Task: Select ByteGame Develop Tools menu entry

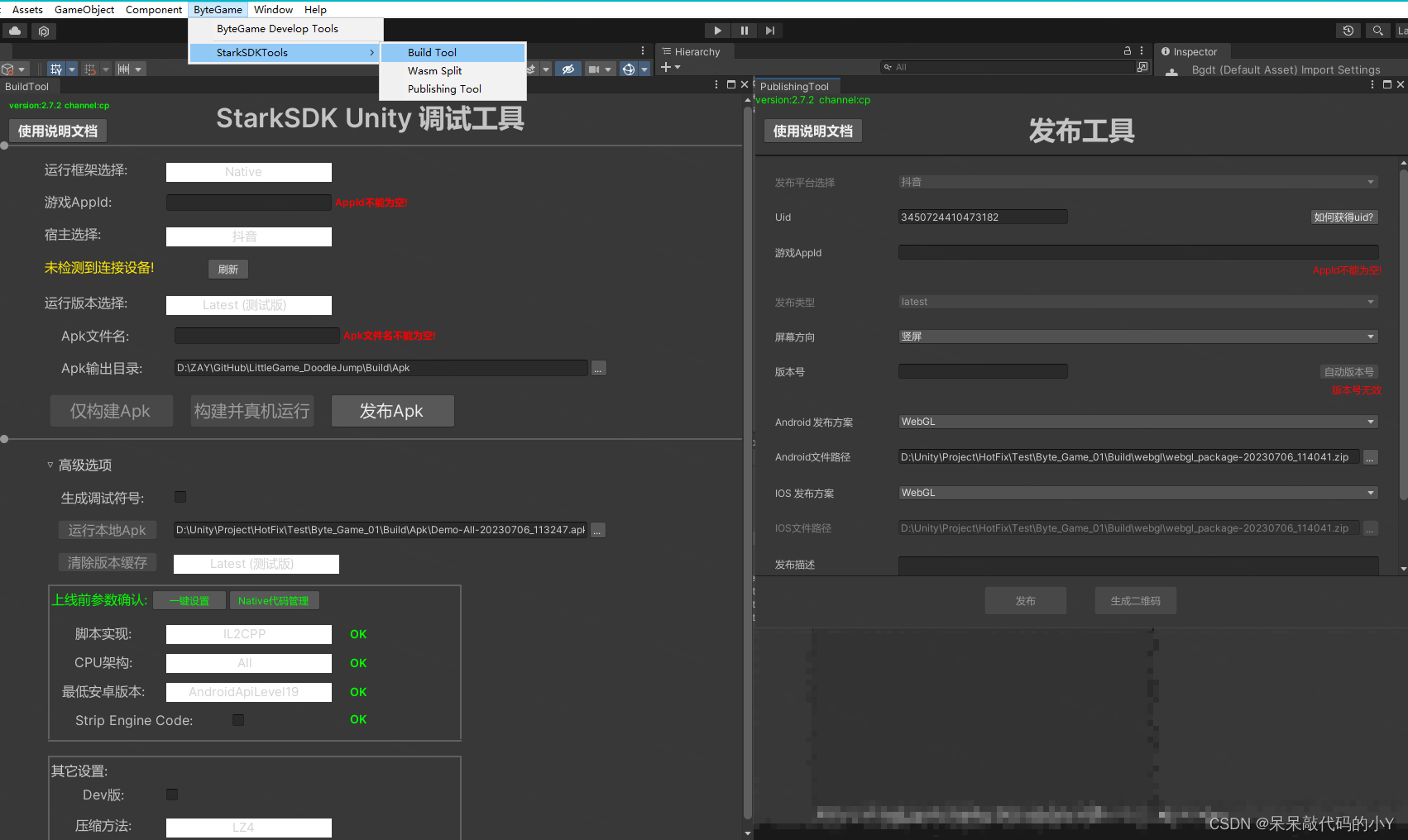Action: coord(285,29)
